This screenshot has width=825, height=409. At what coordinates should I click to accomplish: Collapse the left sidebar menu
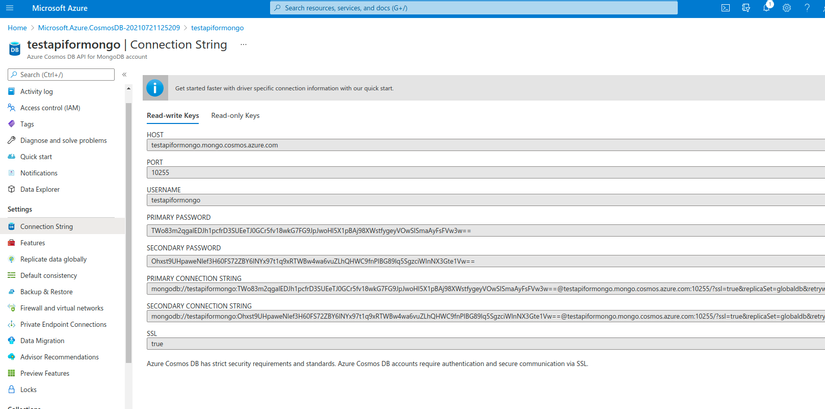pos(124,75)
